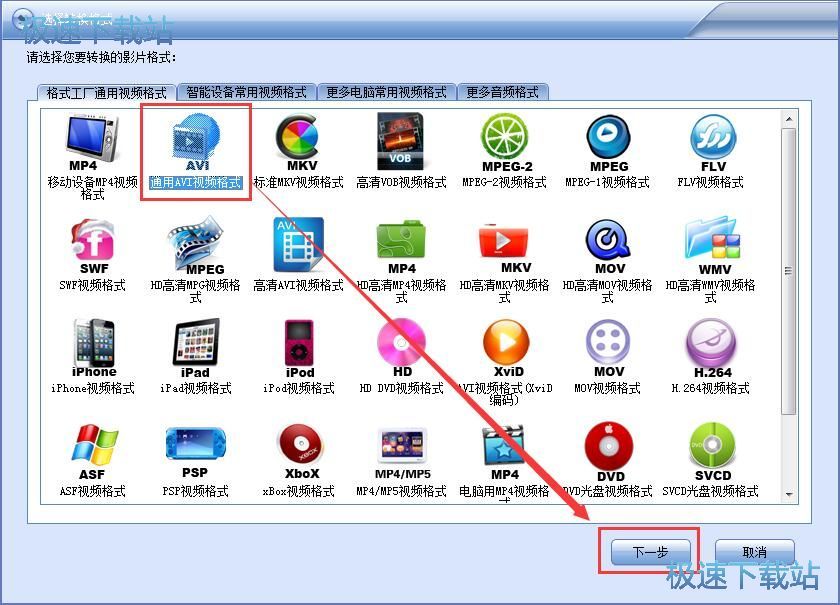Screen dimensions: 840x605
Task: Click the SVCD光盘视频格式 label text
Action: pyautogui.click(x=710, y=491)
